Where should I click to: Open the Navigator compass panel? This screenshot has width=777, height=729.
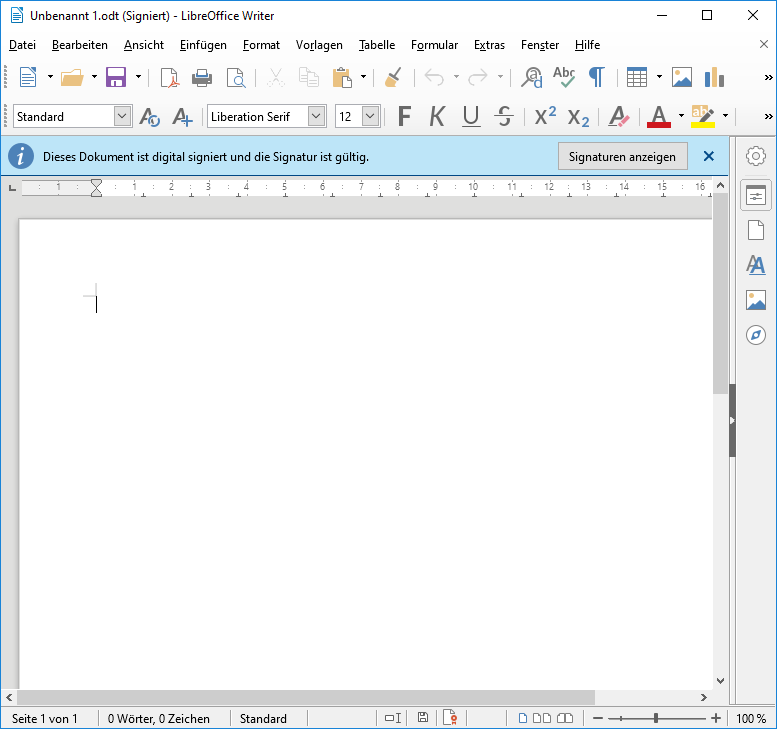pos(756,335)
